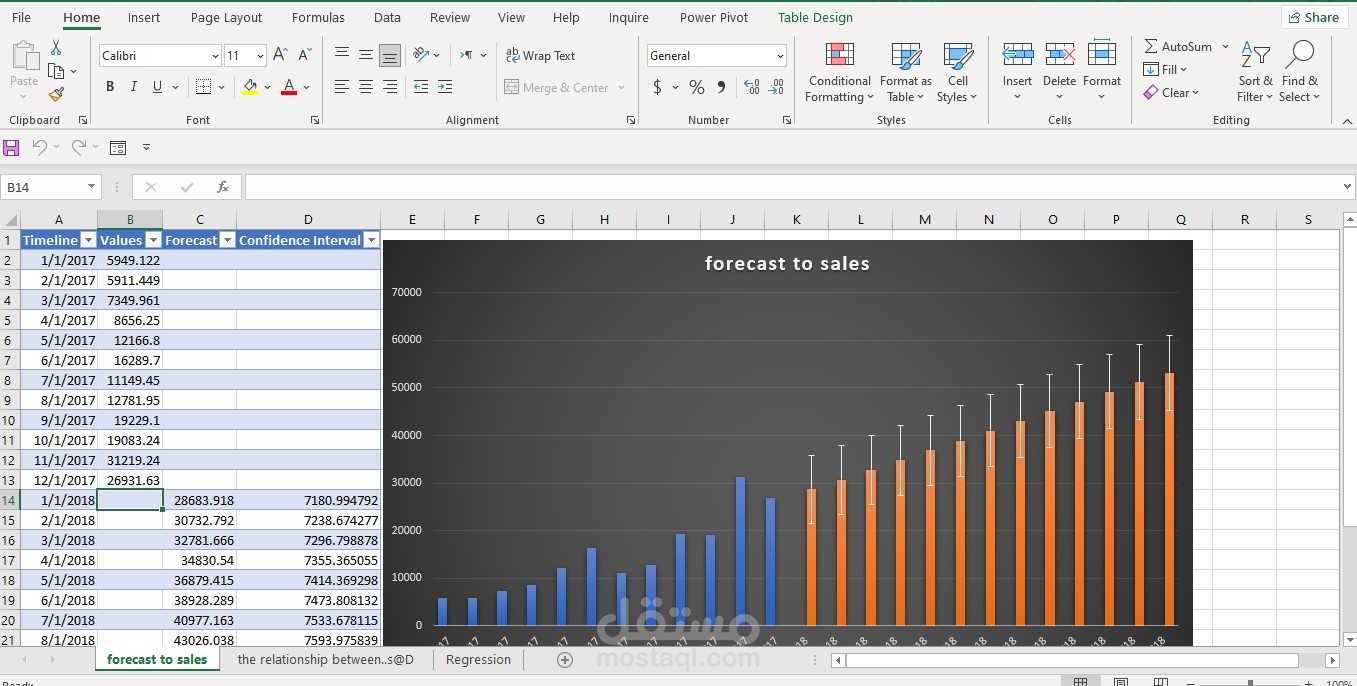Switch to the Page Layout tab
1357x686 pixels.
(226, 17)
